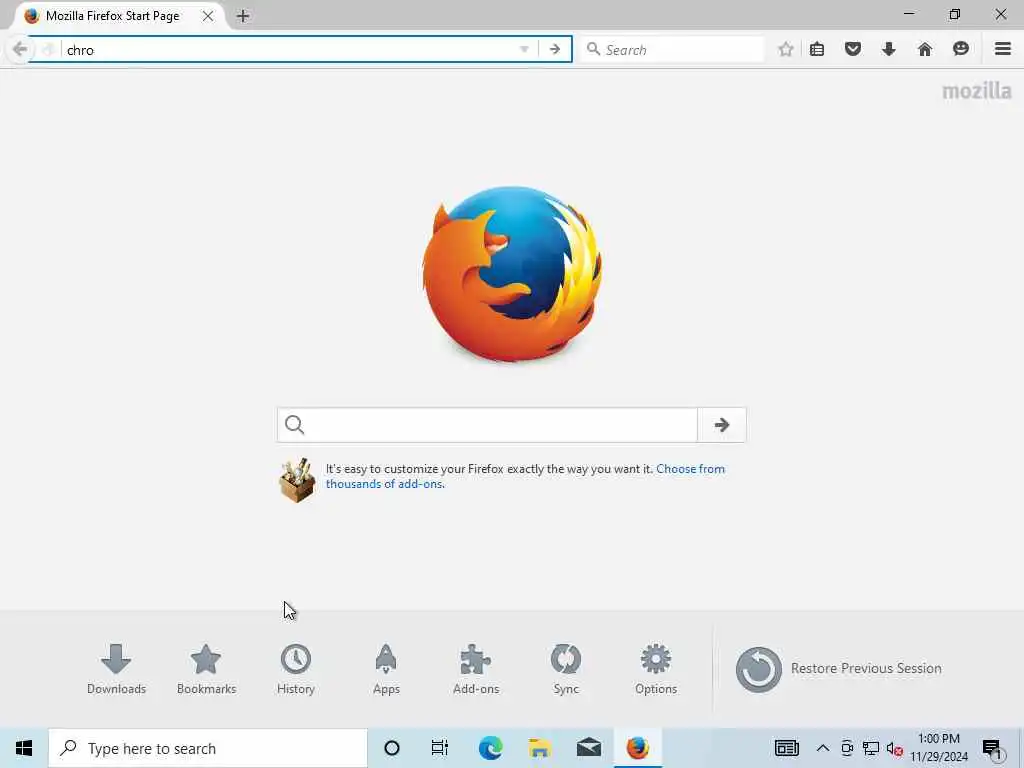
Task: Open Cortana circle on the taskbar
Action: pos(392,748)
